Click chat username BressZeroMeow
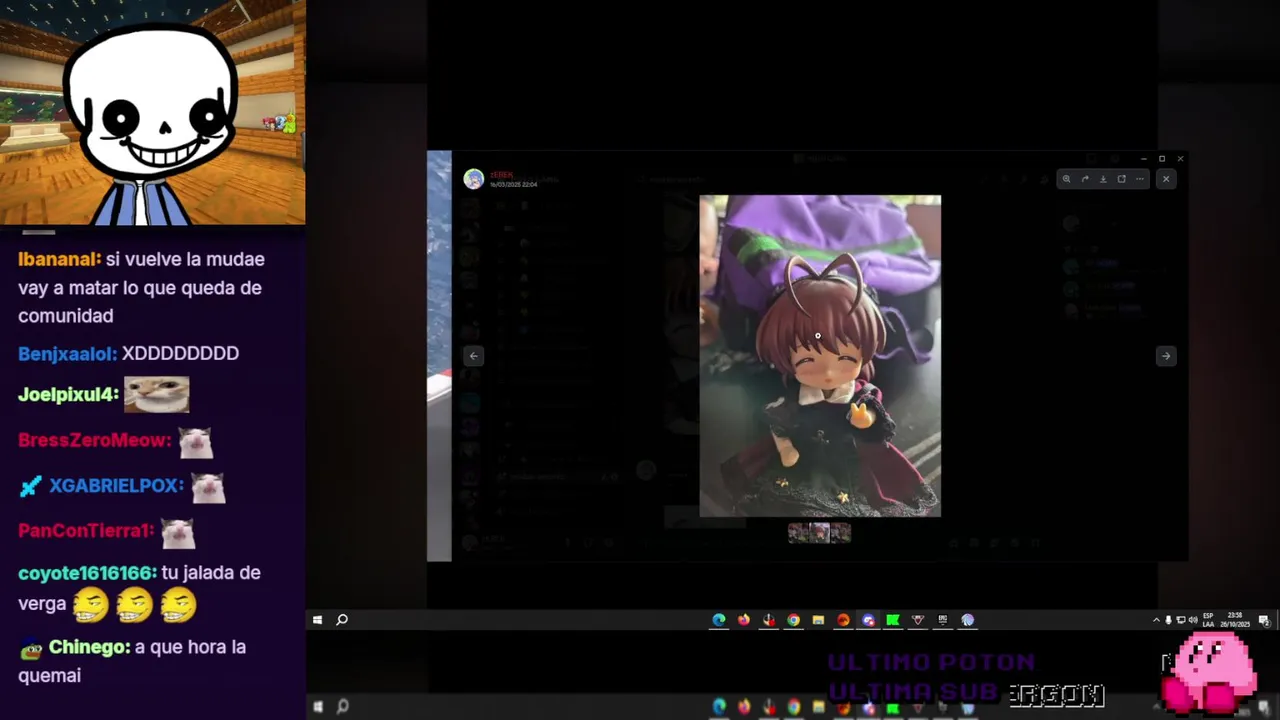Screen dimensions: 1280x720 pos(95,440)
